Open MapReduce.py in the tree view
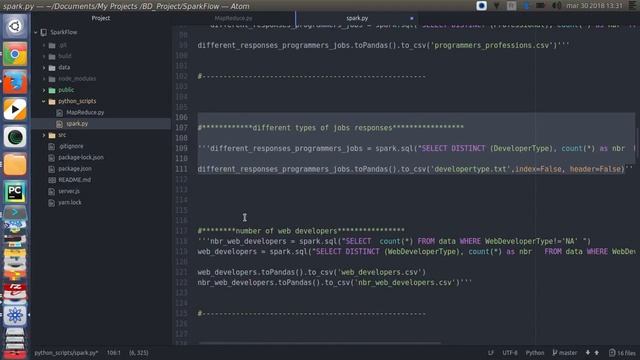The image size is (640, 360). (x=85, y=112)
